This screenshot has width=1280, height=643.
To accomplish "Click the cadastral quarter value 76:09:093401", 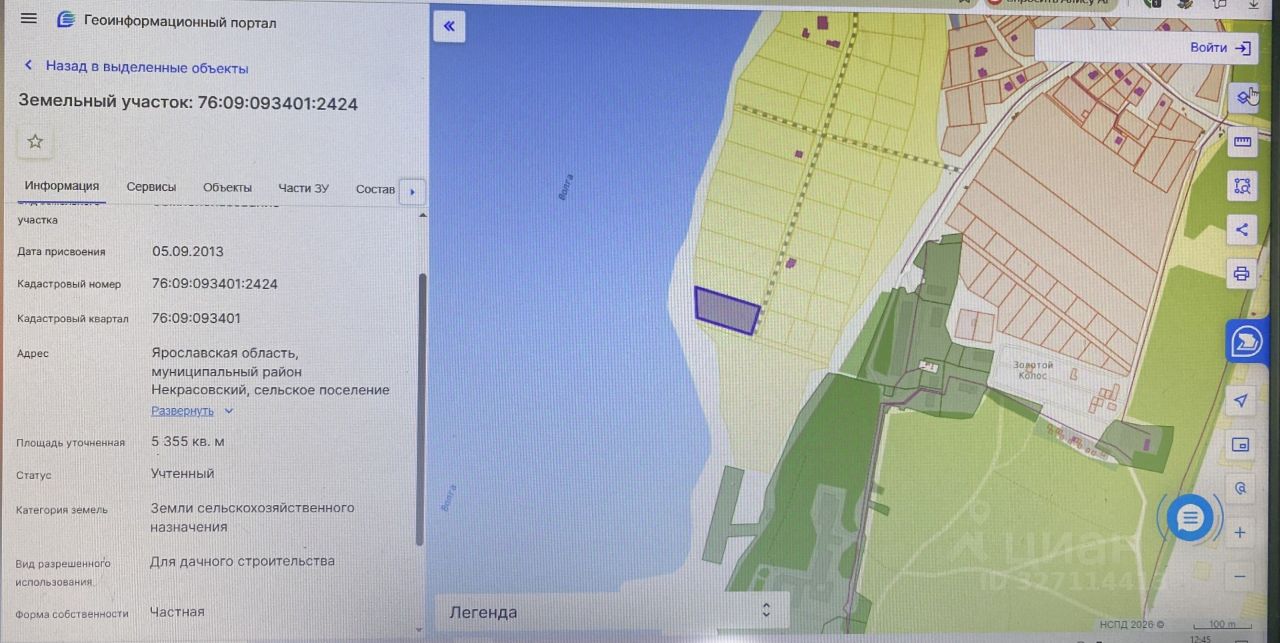I will [x=196, y=318].
